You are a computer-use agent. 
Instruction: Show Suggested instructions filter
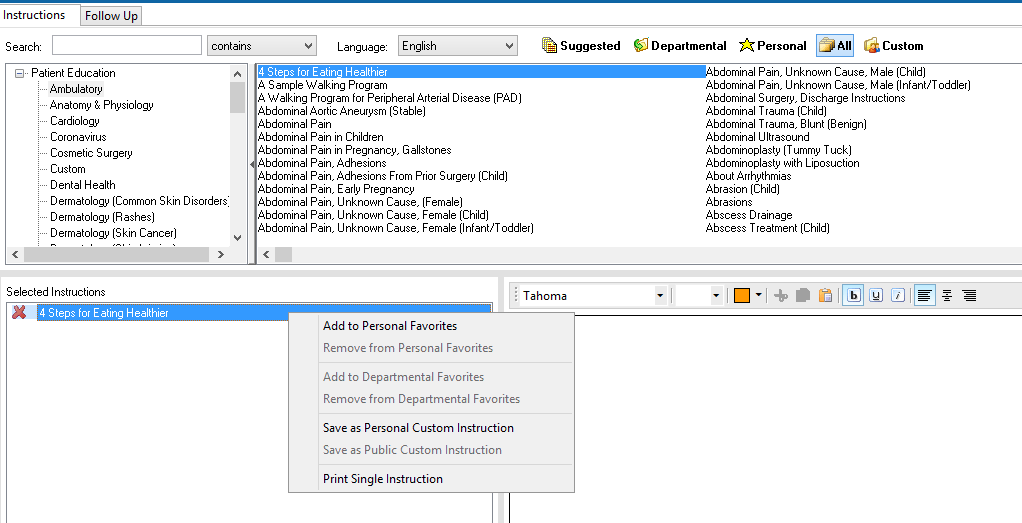click(x=581, y=46)
